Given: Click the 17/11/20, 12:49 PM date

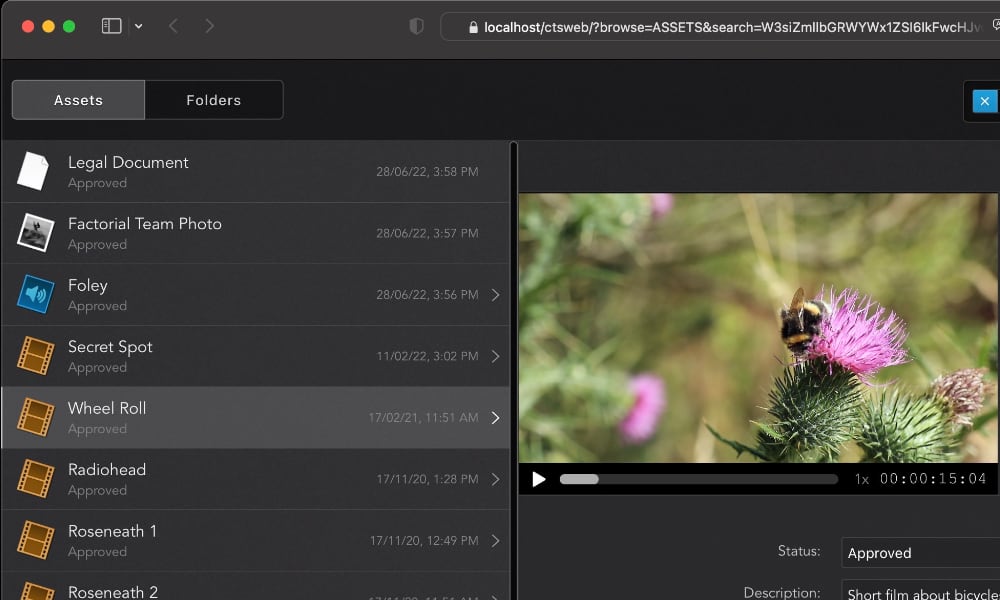Looking at the screenshot, I should pos(424,541).
